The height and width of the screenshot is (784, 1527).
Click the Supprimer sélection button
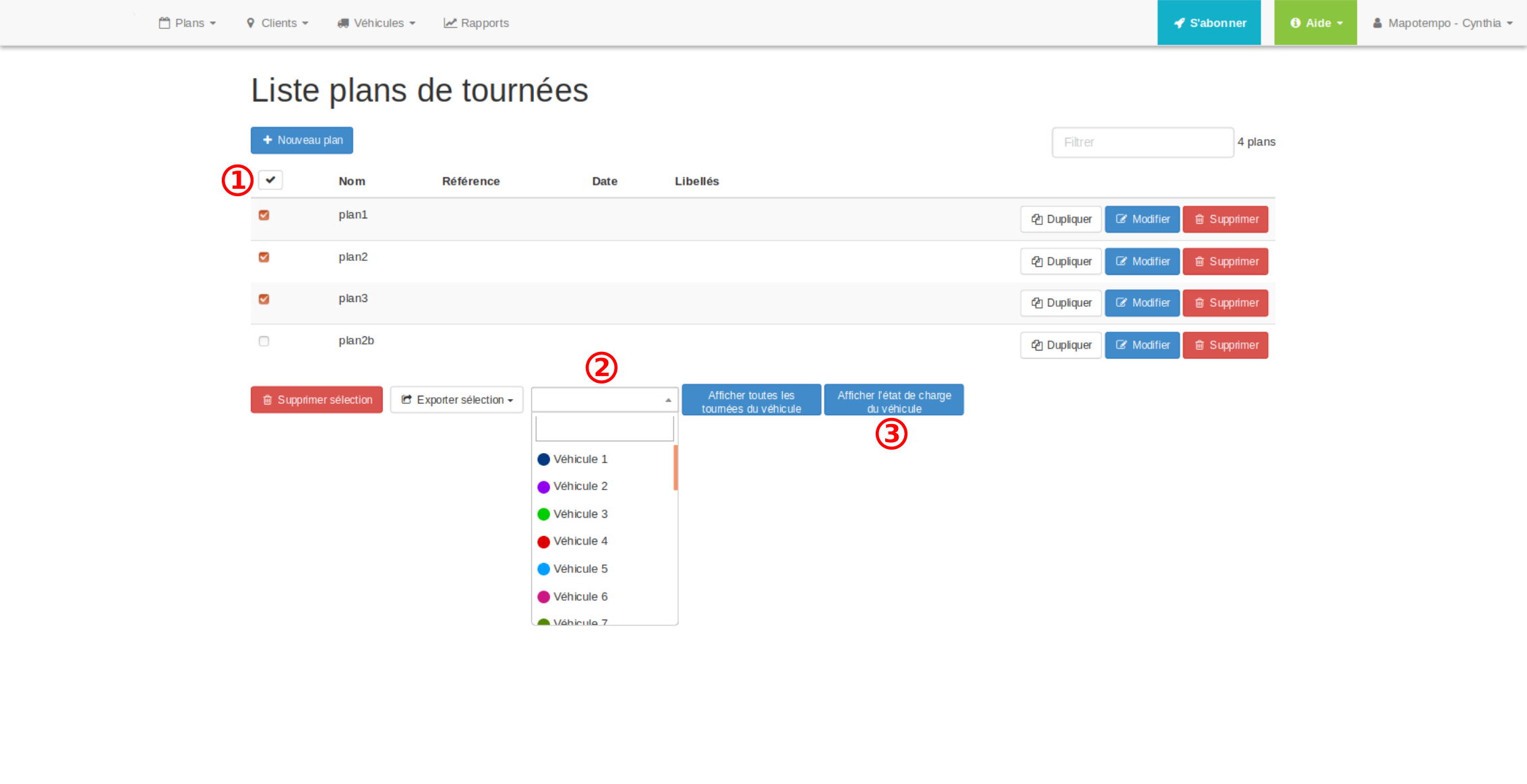coord(317,400)
